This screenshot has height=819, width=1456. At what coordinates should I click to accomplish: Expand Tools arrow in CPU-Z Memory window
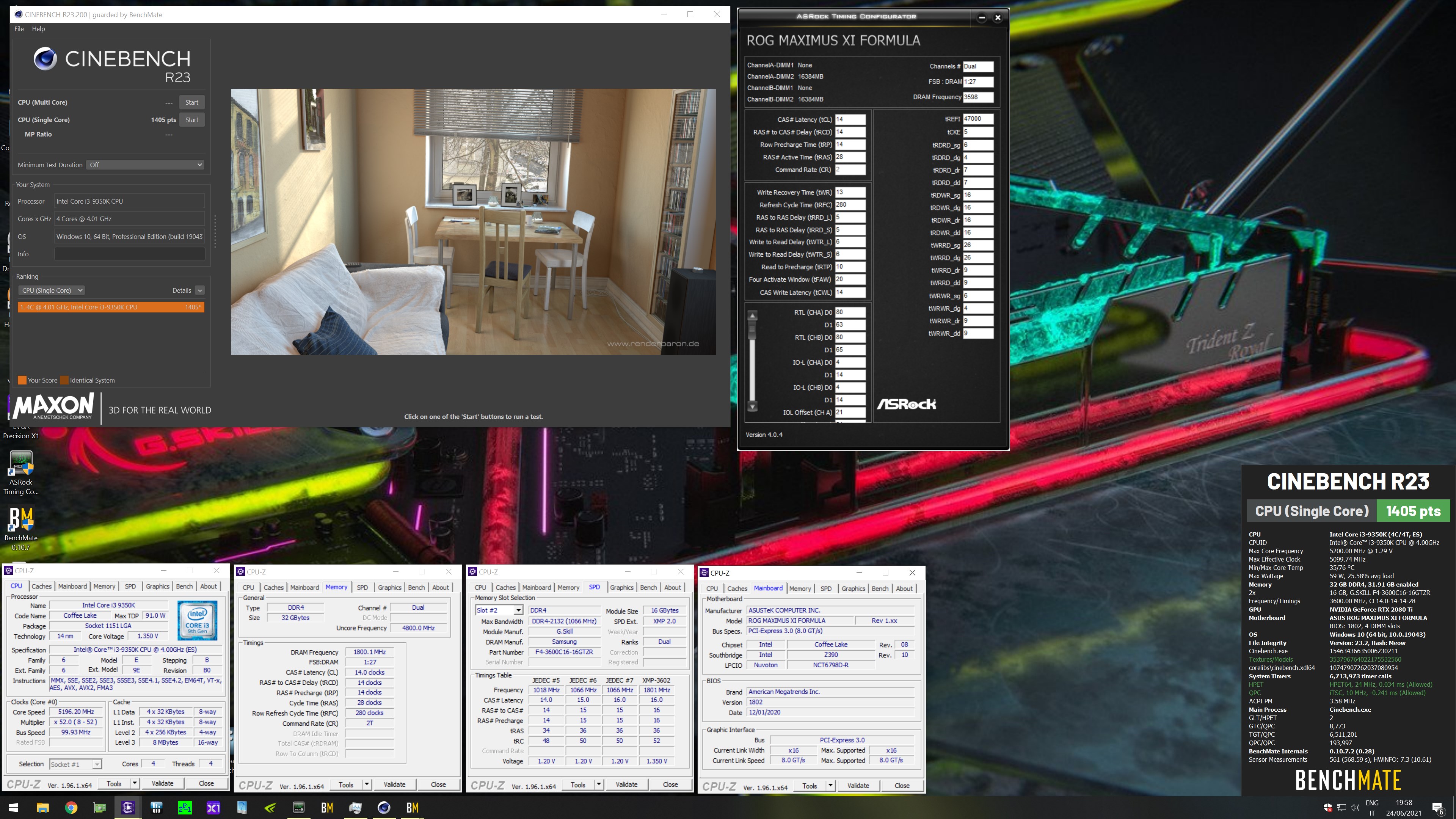tap(367, 784)
